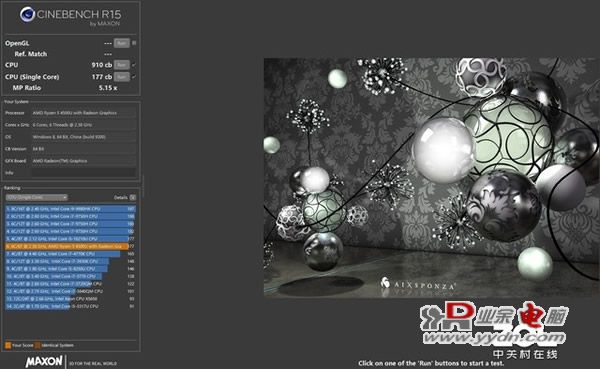Click the Processor field showing AMD Ryzen 5 4500U
This screenshot has height=369, width=600.
tap(83, 113)
